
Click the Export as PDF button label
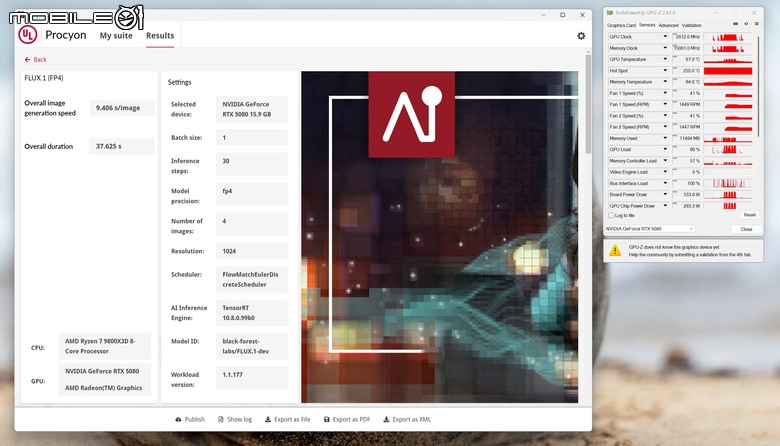tap(351, 420)
